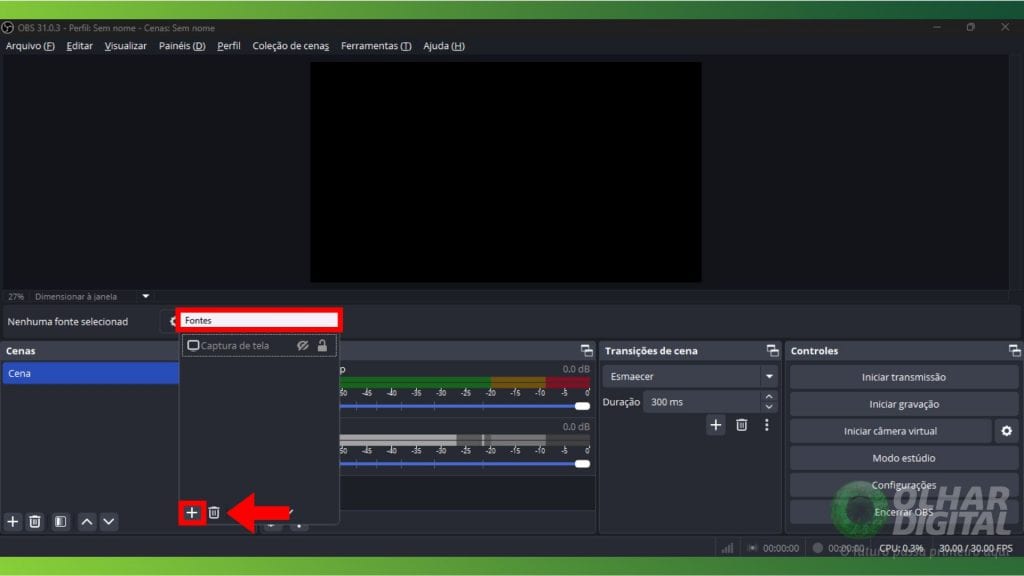Remove the scene transition with the trash icon
This screenshot has height=576, width=1024.
pos(741,425)
